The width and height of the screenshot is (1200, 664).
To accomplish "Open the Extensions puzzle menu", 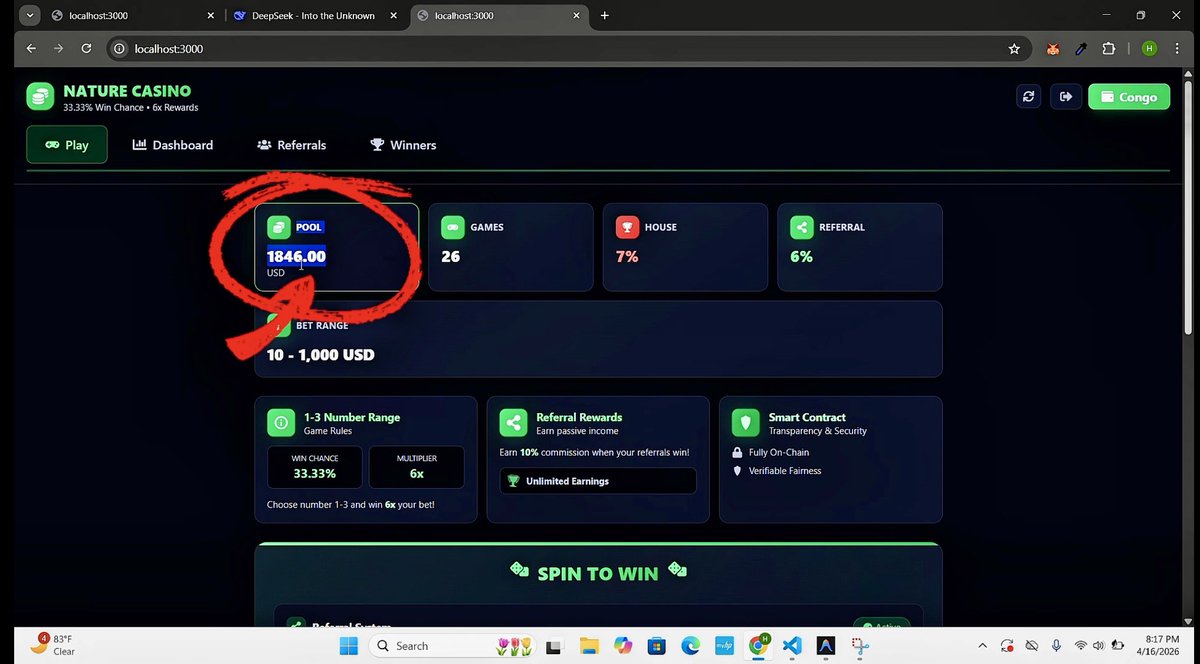I will click(x=1109, y=48).
